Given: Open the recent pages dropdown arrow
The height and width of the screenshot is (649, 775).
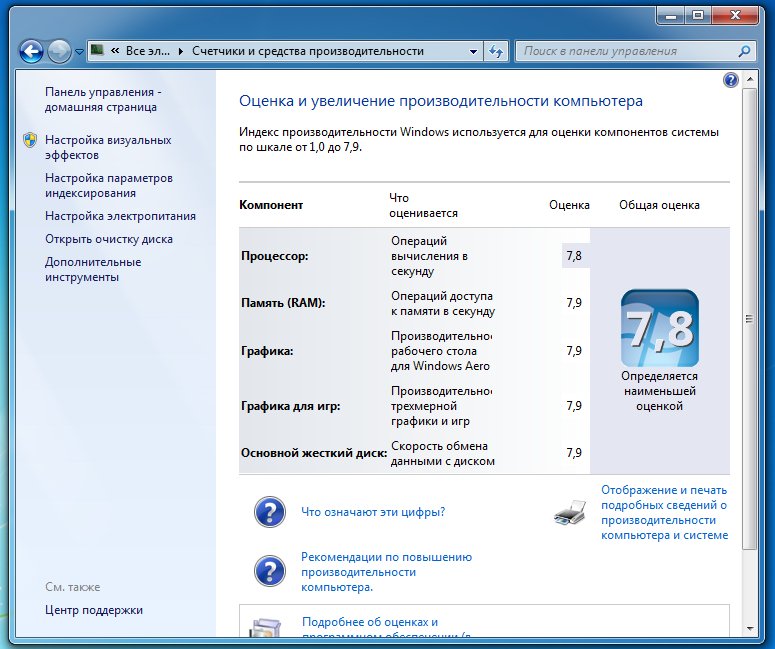Looking at the screenshot, I should click(79, 52).
